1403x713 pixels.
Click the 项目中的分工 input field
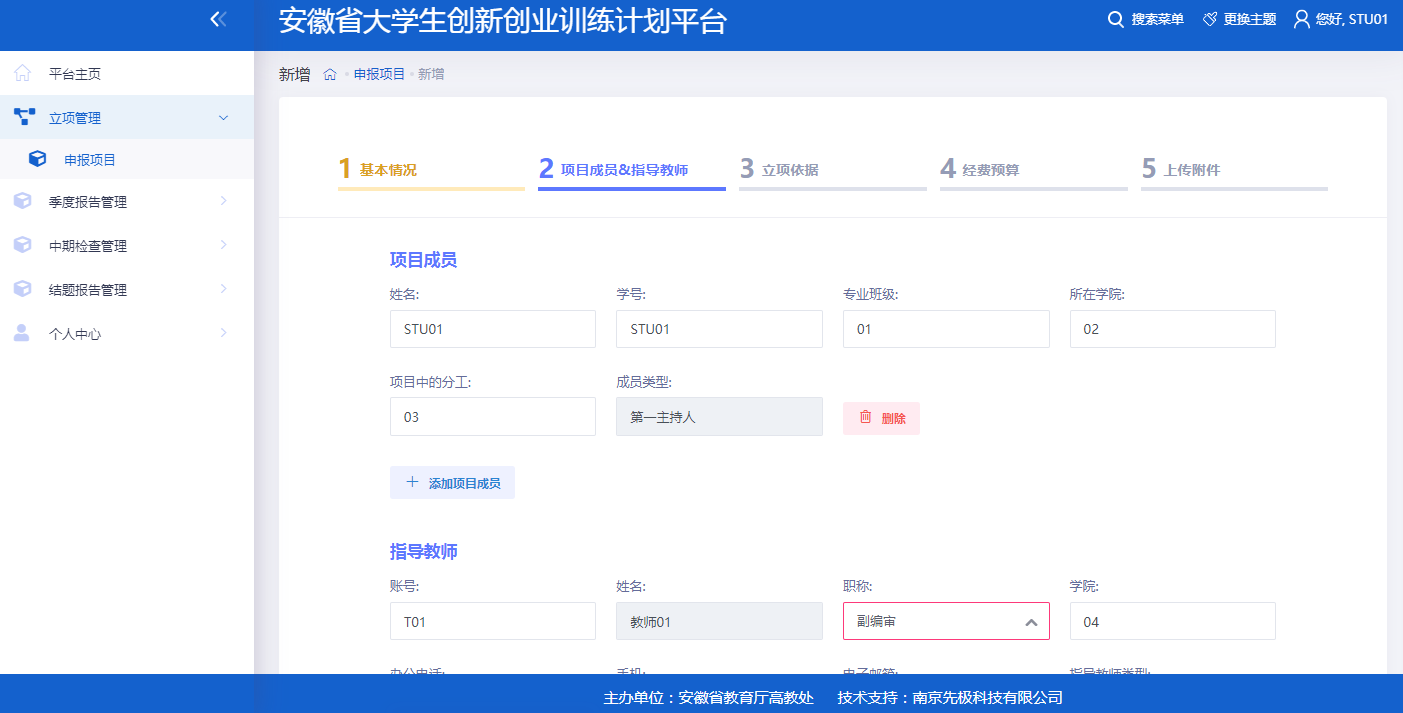(x=492, y=417)
